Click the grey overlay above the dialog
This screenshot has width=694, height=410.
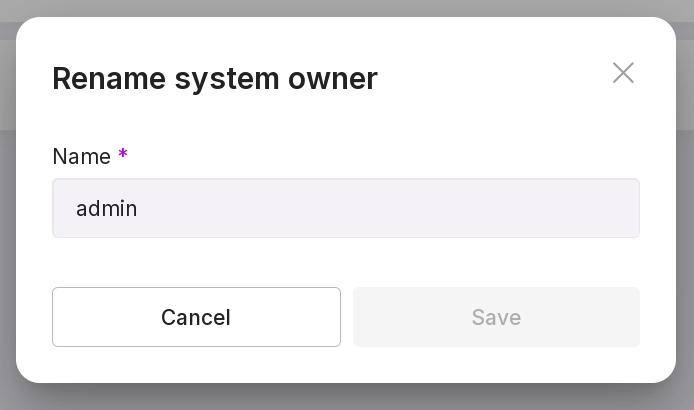click(345, 7)
